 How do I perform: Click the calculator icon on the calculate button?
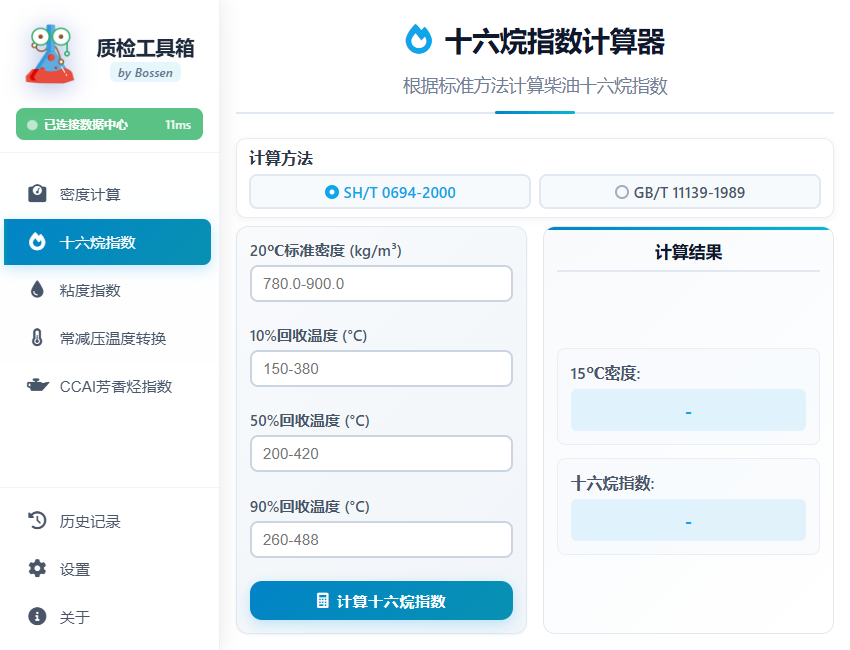pyautogui.click(x=323, y=601)
